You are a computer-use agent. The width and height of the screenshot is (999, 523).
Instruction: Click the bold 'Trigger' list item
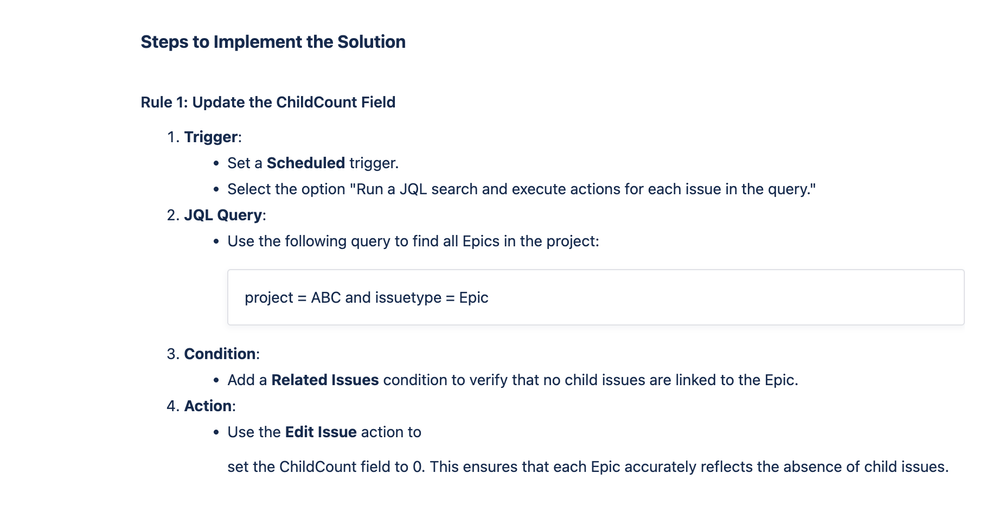tap(211, 137)
